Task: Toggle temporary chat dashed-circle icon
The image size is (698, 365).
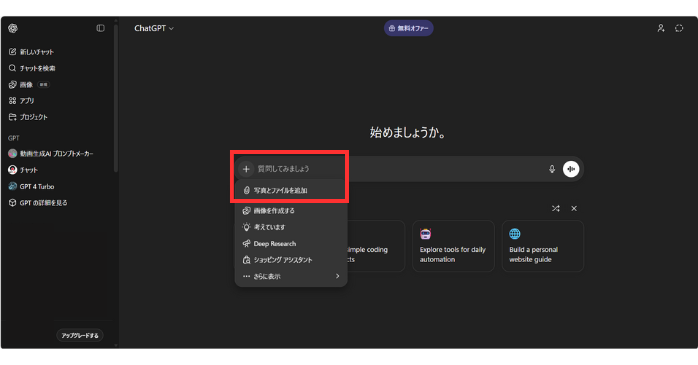Action: (x=679, y=28)
